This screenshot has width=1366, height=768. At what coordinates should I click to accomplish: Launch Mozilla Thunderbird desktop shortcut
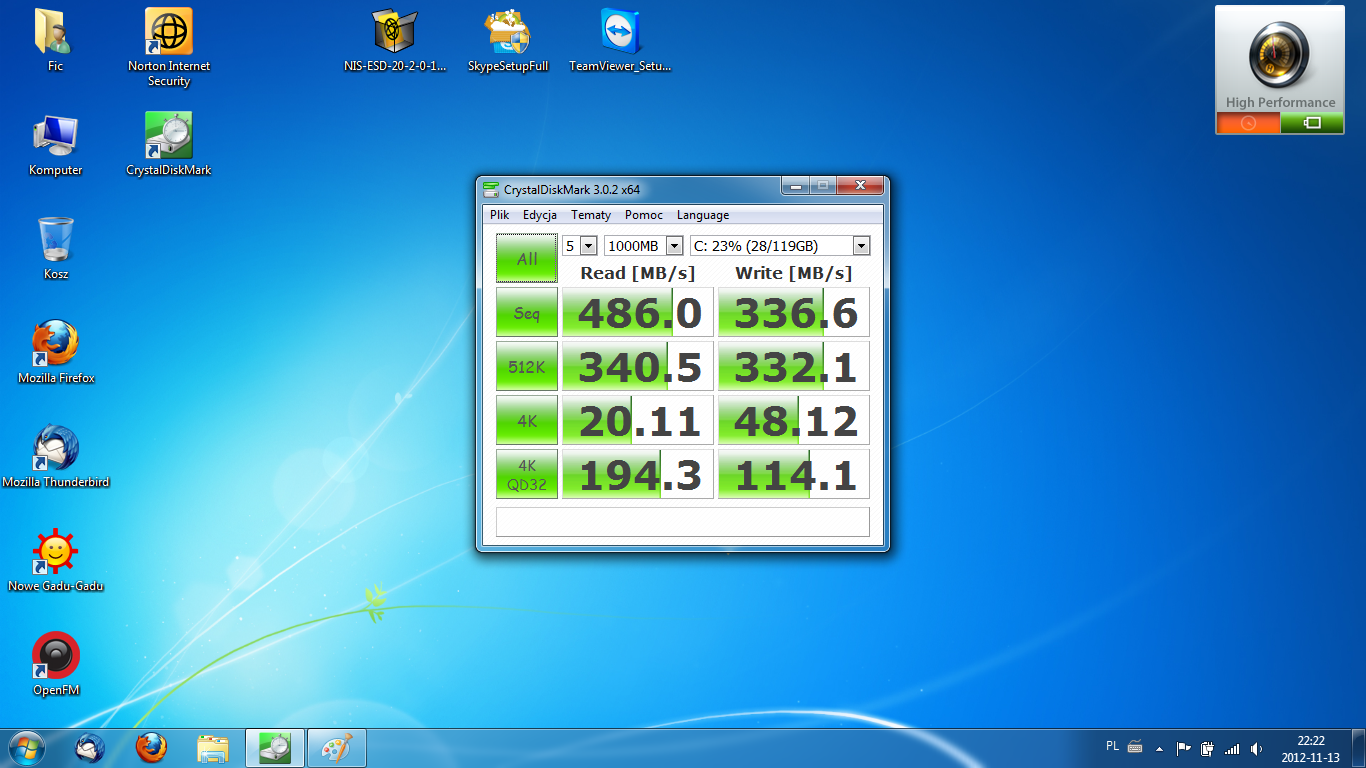click(56, 456)
